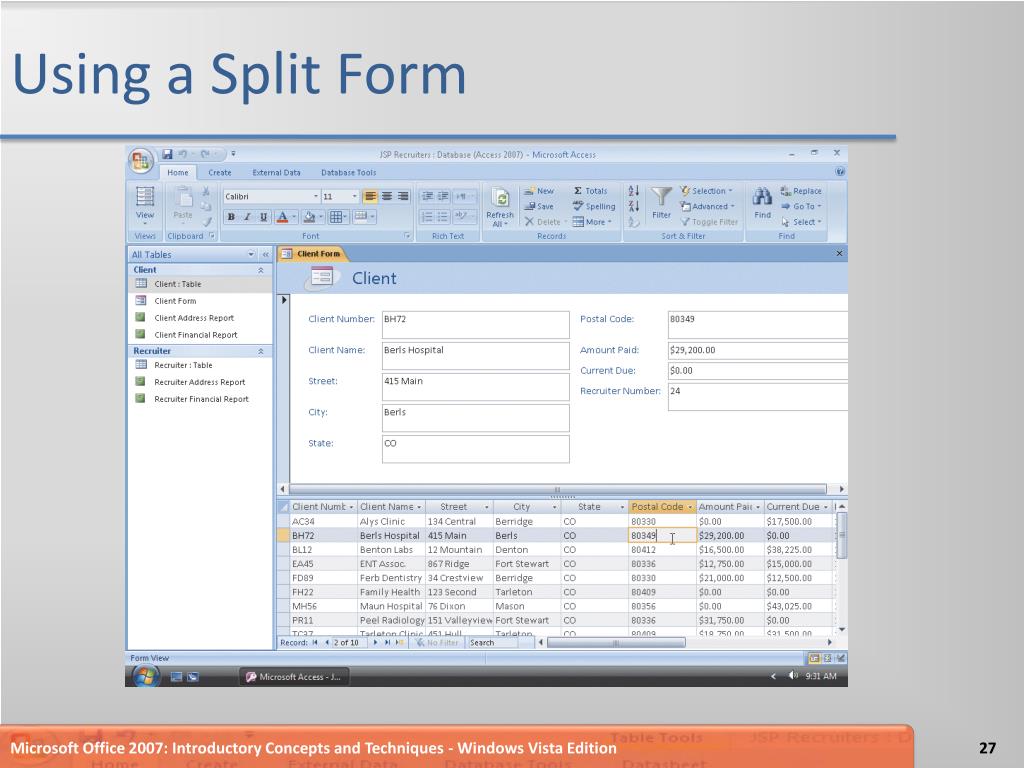Select the Client Form document tab
The image size is (1024, 768).
312,254
